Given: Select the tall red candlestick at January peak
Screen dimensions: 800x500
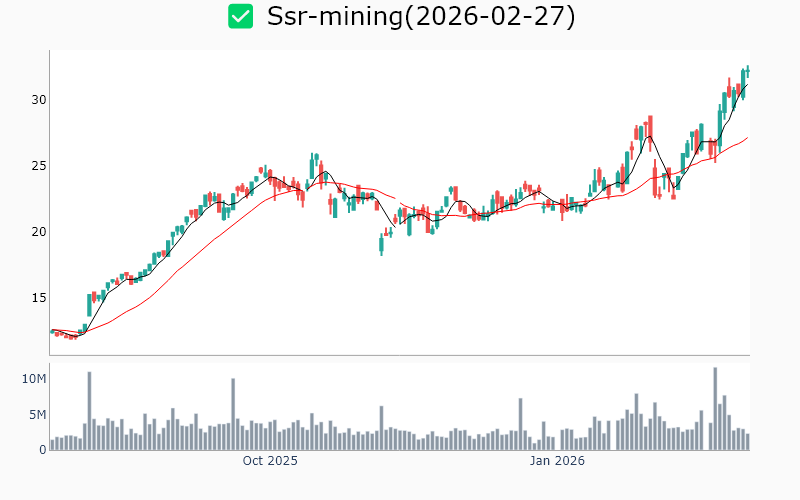Looking at the screenshot, I should tap(650, 128).
